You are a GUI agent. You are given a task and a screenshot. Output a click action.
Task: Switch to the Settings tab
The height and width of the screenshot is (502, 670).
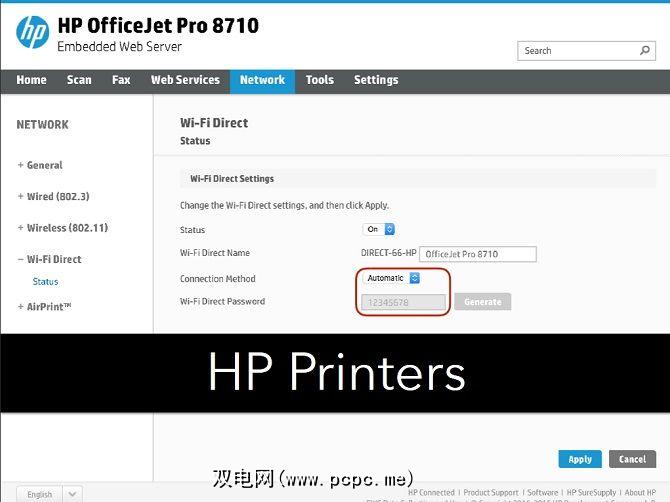click(x=376, y=80)
